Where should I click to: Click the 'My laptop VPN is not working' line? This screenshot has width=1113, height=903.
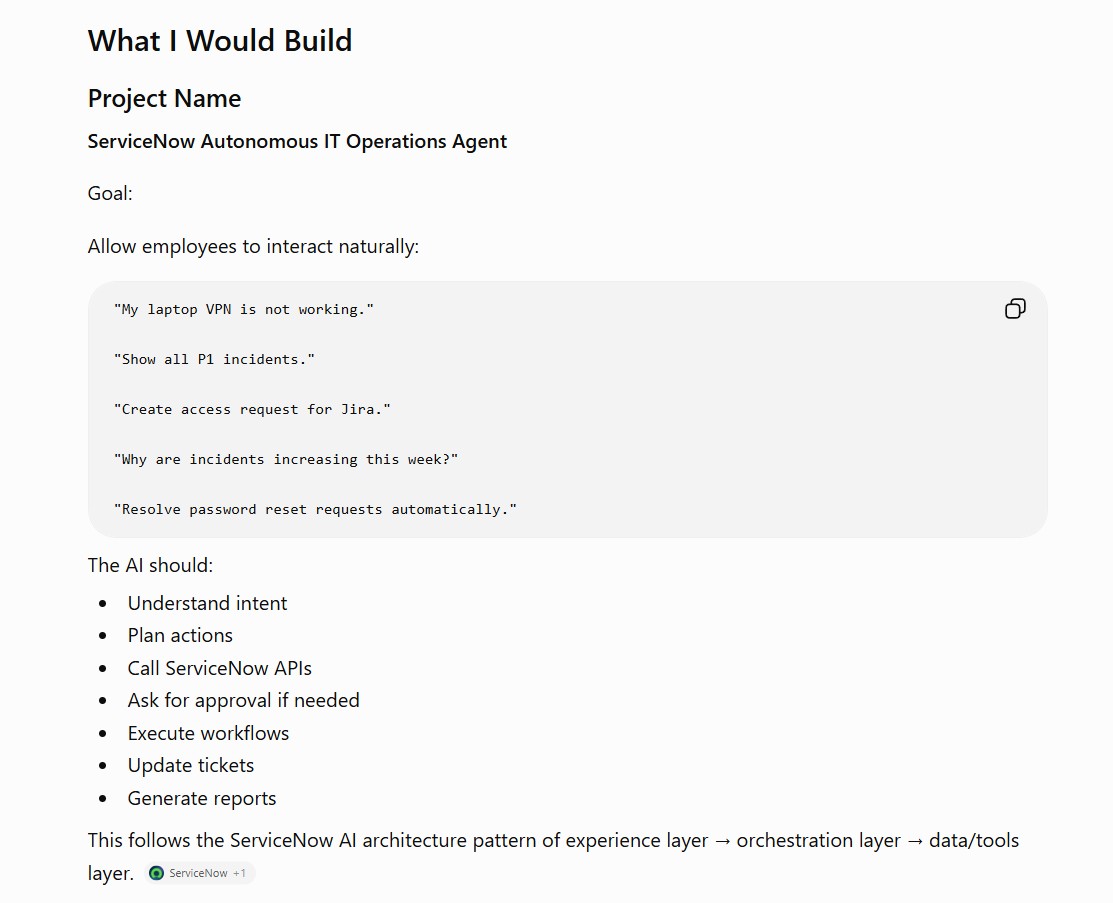tap(244, 310)
